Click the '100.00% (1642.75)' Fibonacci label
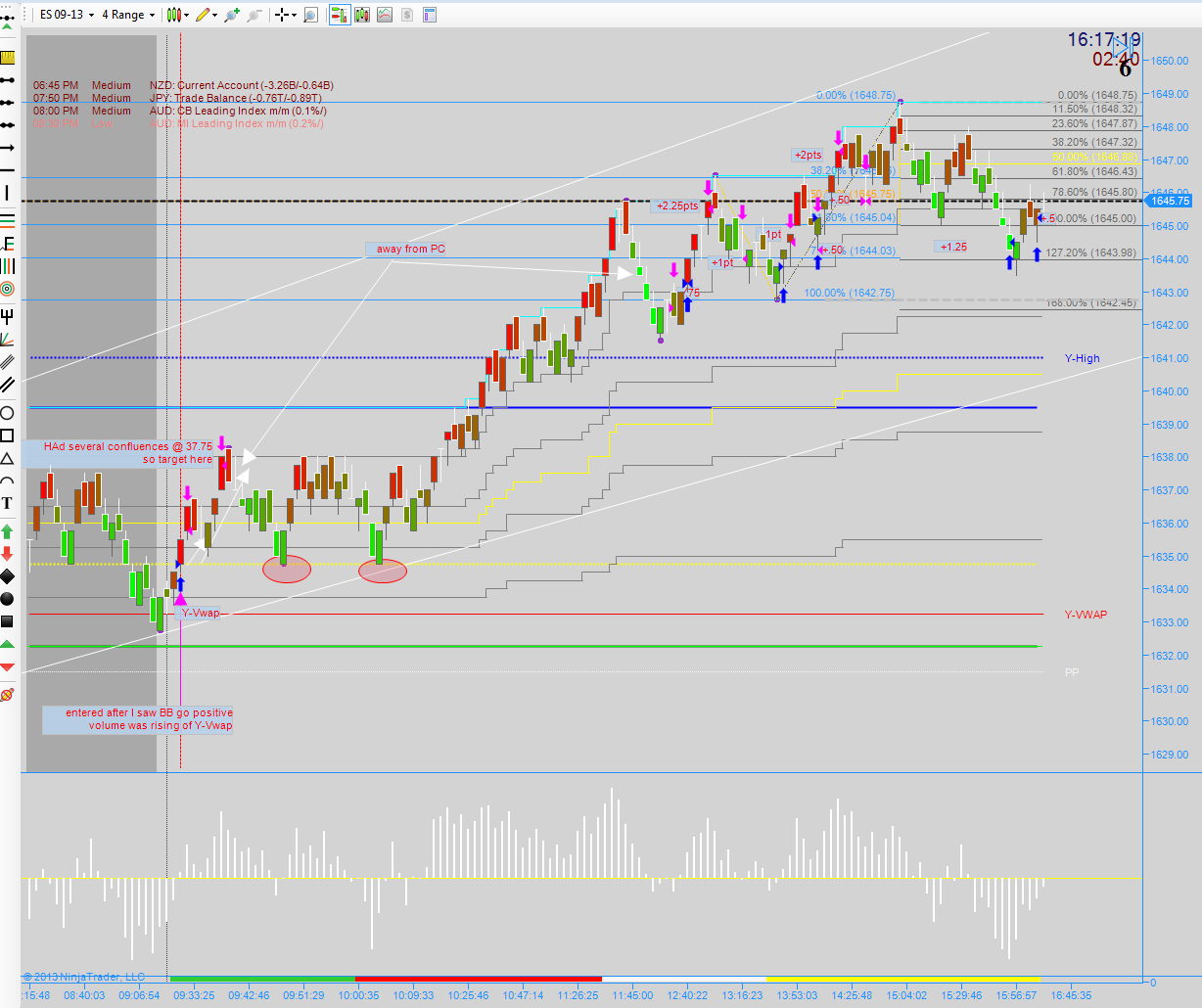This screenshot has height=1008, width=1202. [x=849, y=293]
